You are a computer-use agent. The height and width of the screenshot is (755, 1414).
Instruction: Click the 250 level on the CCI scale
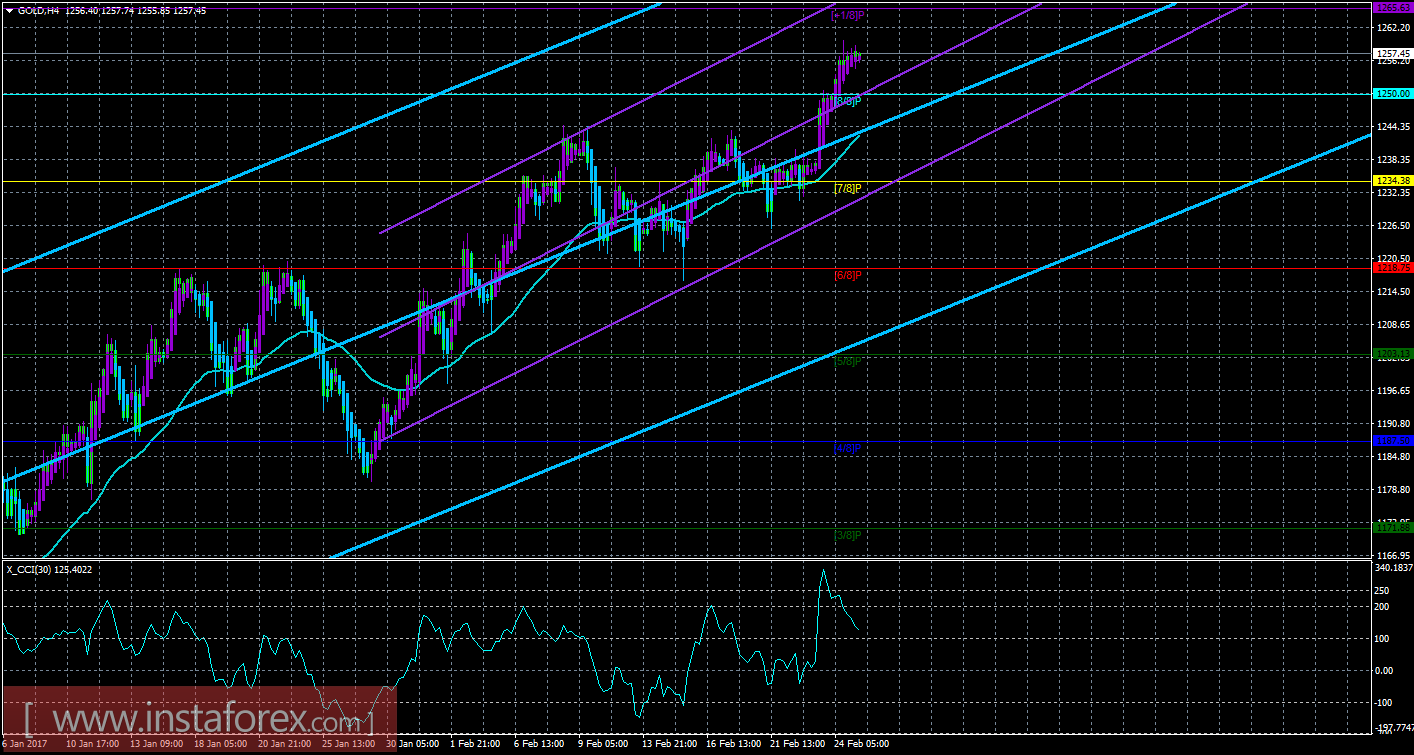coord(1384,589)
